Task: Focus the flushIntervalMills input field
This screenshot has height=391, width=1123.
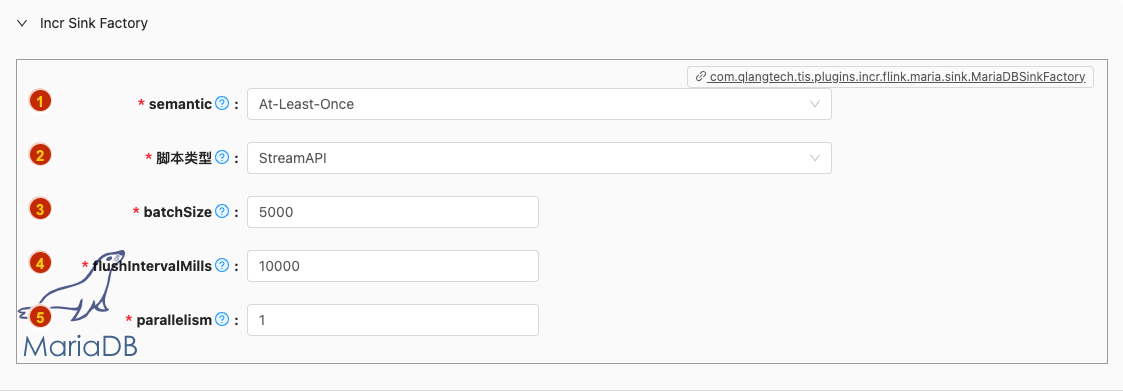Action: point(392,266)
